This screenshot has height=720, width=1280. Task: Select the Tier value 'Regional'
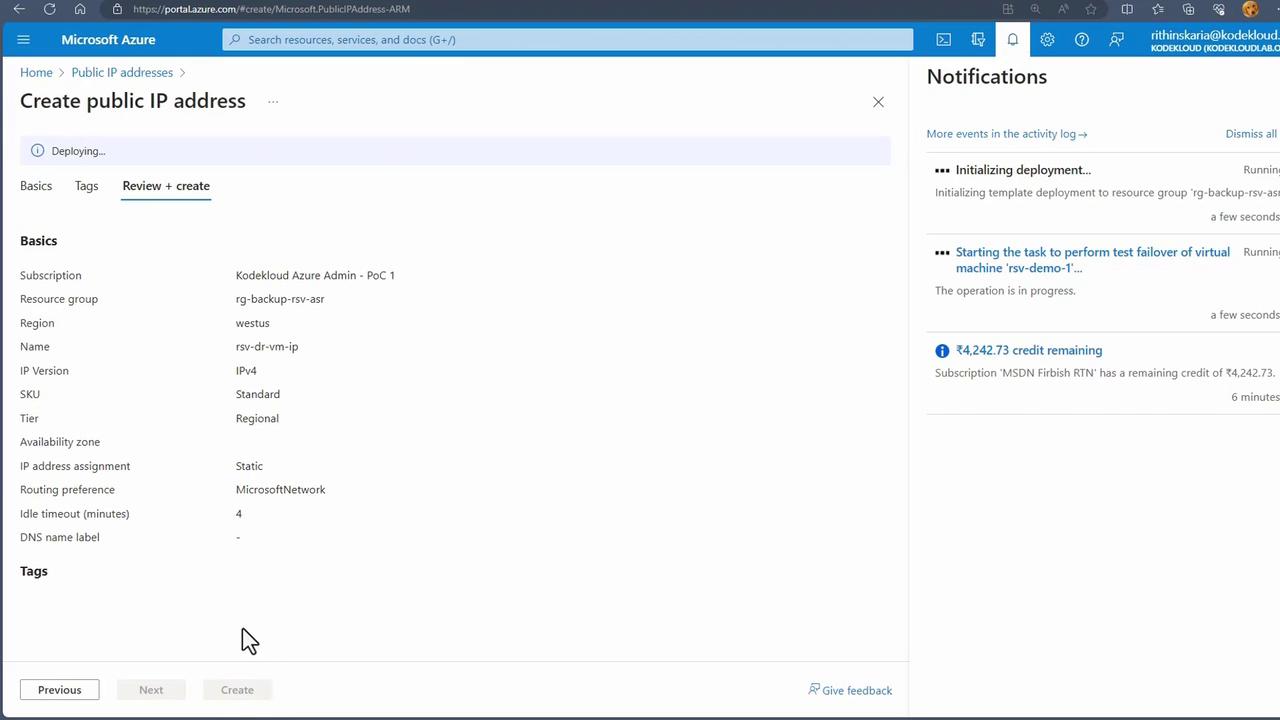[x=257, y=418]
